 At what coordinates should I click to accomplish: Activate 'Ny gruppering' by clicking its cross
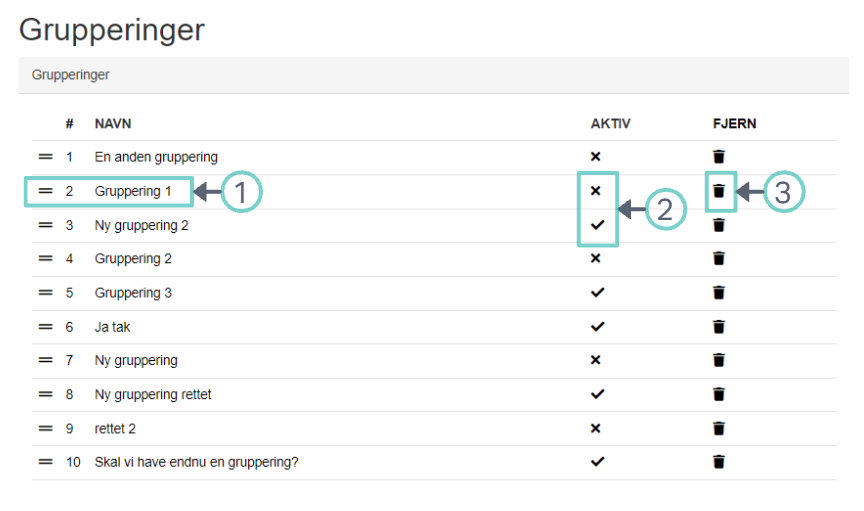(x=596, y=360)
